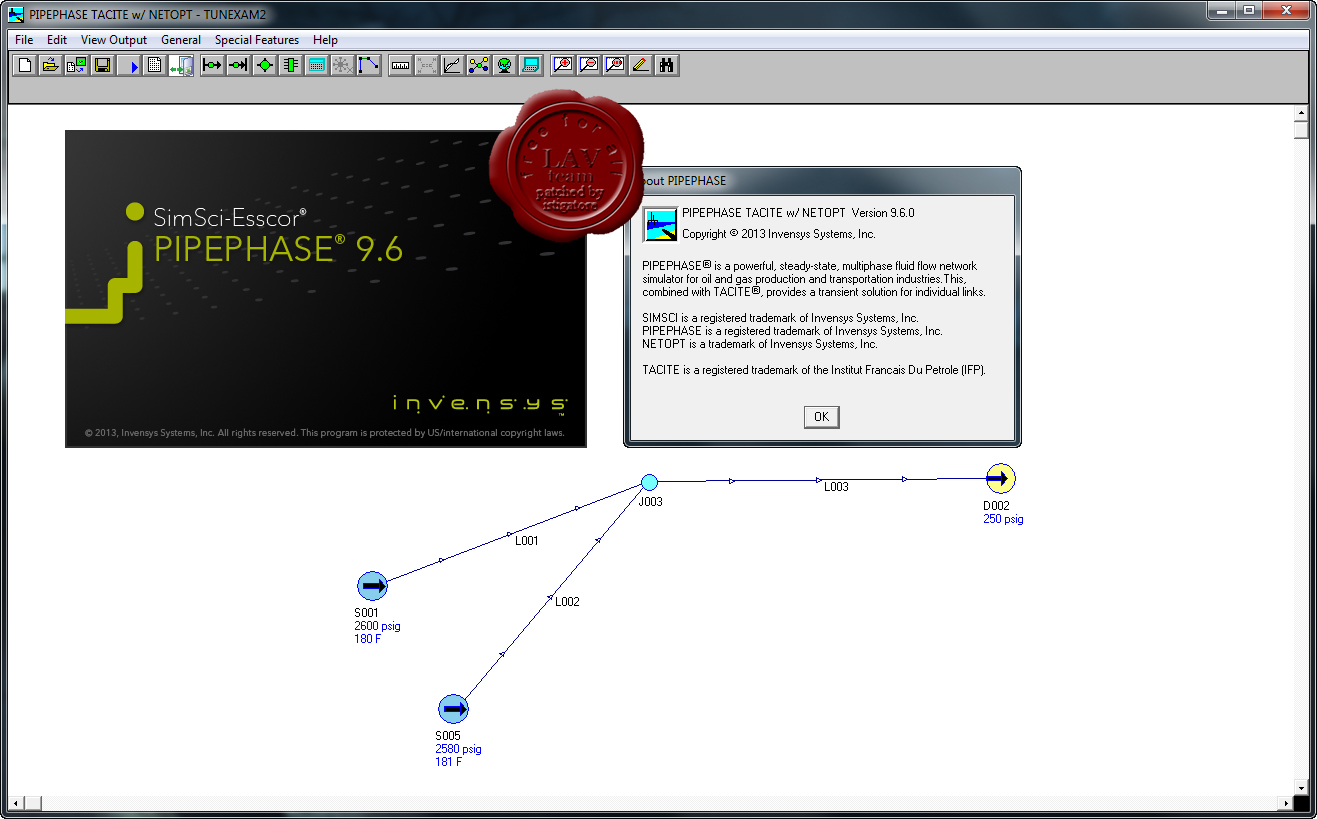This screenshot has width=1317, height=819.
Task: Open the Special Features menu
Action: tap(257, 40)
